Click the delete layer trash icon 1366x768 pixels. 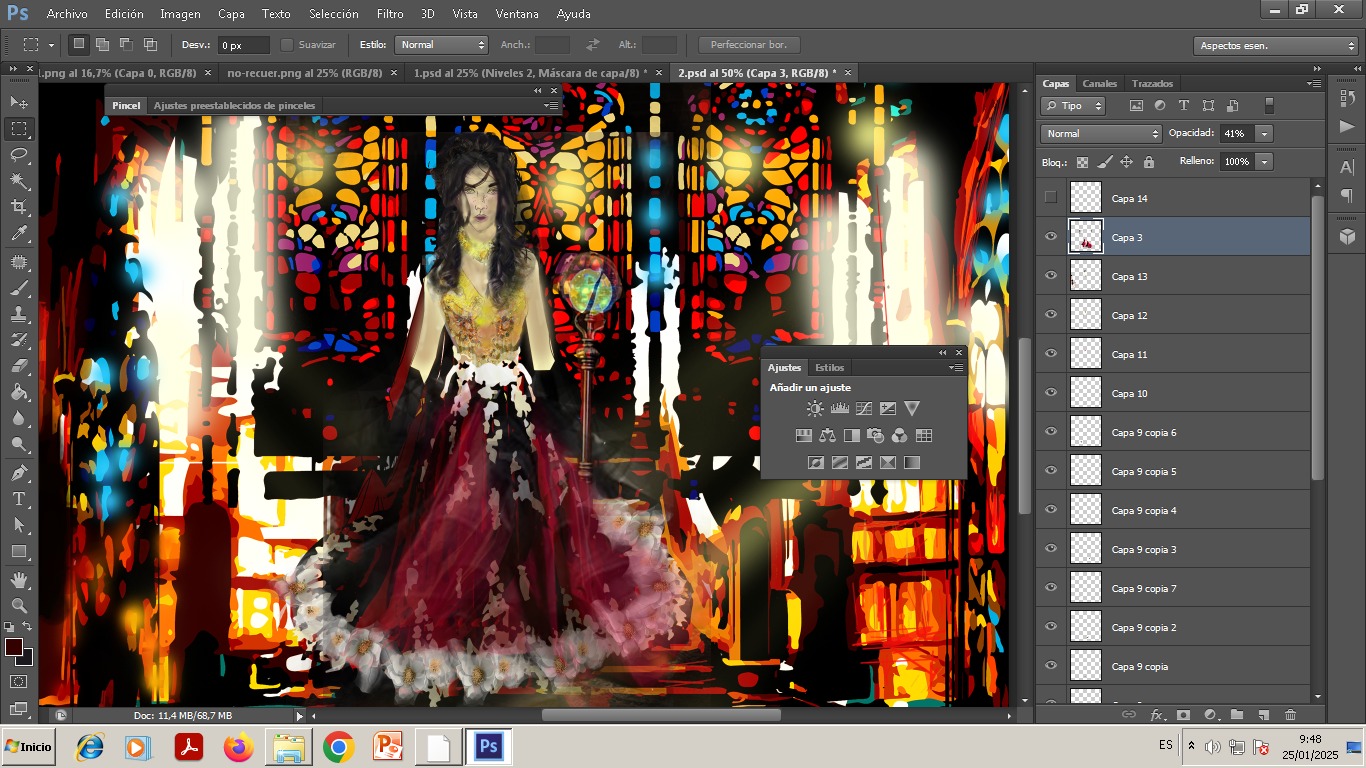[x=1290, y=715]
